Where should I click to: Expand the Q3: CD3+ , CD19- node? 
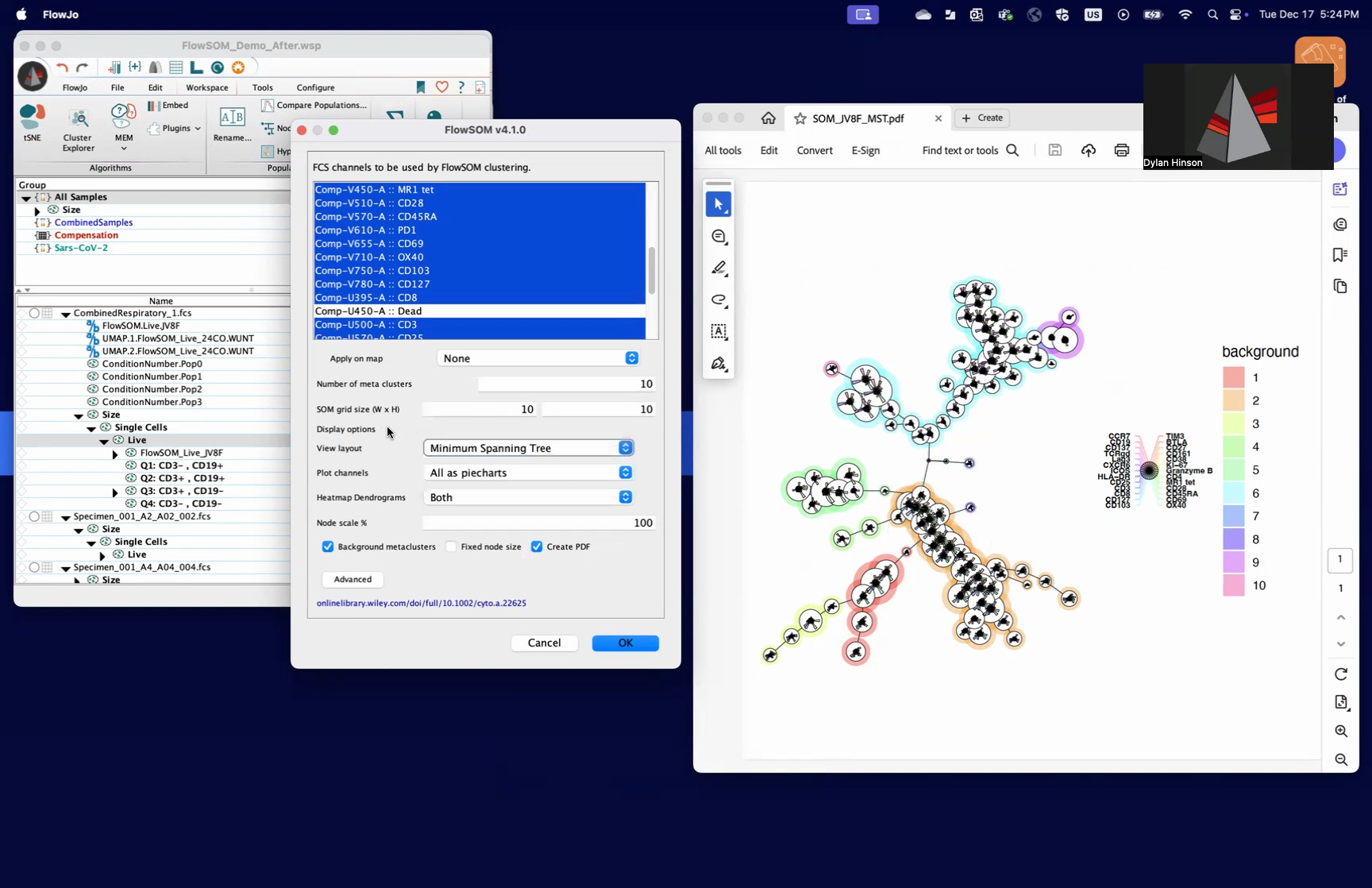115,492
